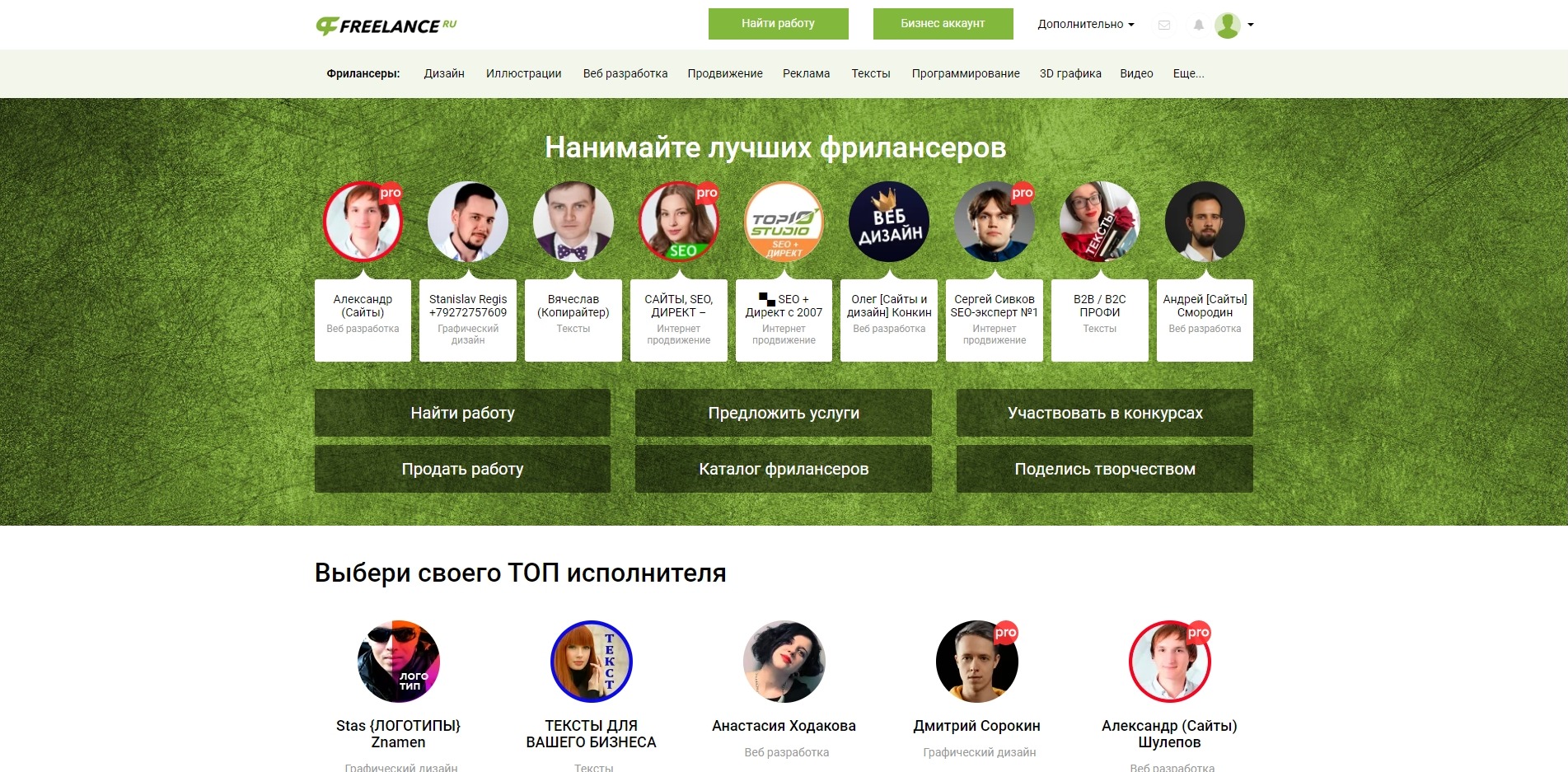Expand the Еще... categories menu

[1188, 73]
